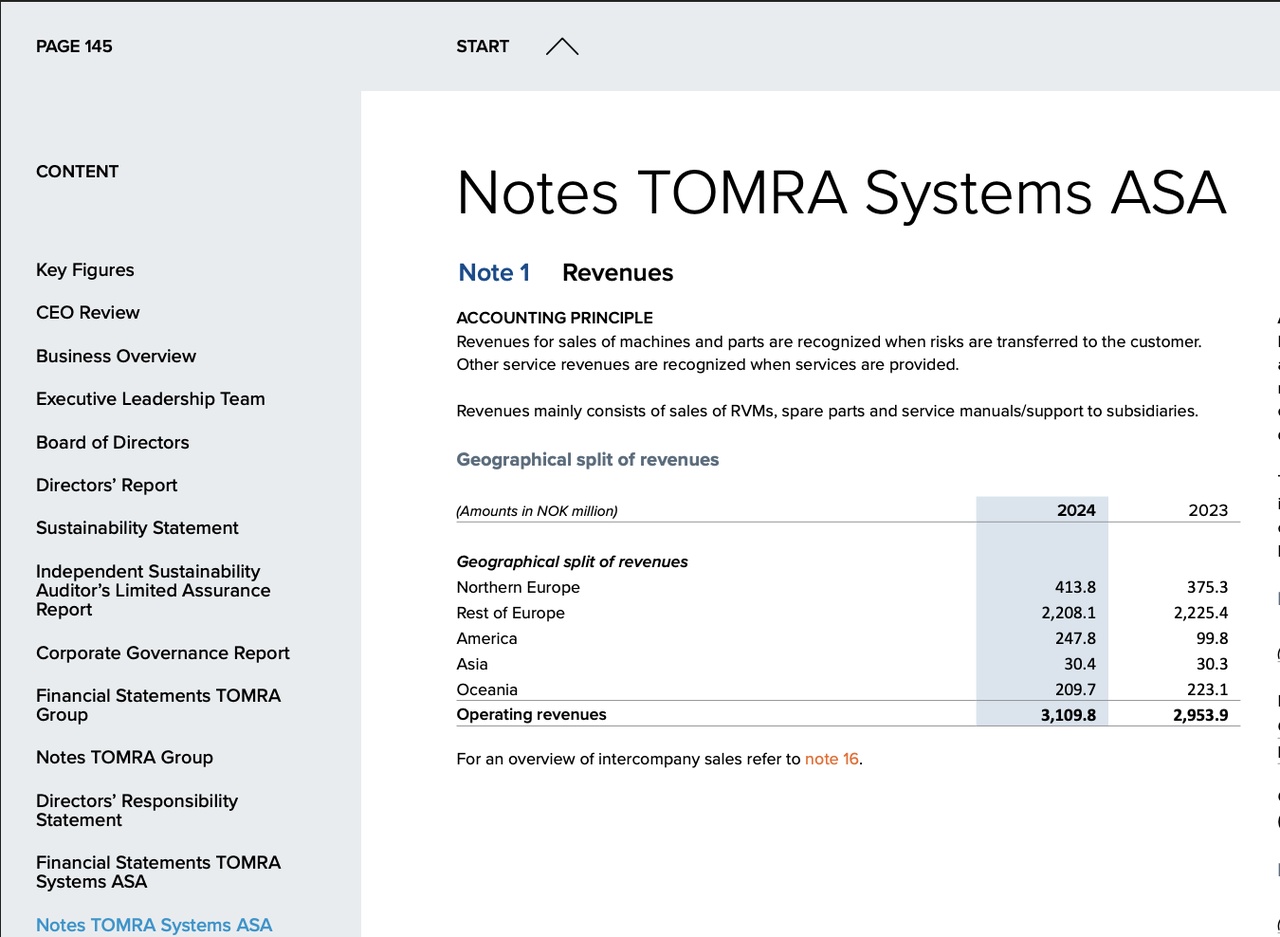The width and height of the screenshot is (1280, 937).
Task: Click the 30.4 Asia 2024 value
Action: (1080, 664)
